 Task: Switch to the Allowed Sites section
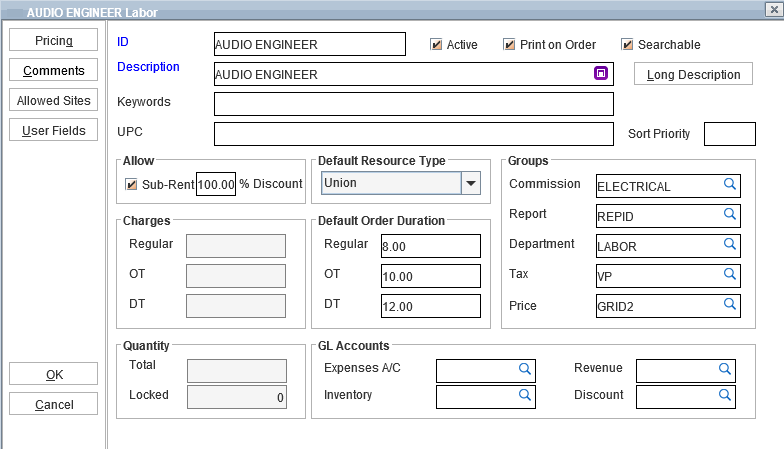coord(54,101)
